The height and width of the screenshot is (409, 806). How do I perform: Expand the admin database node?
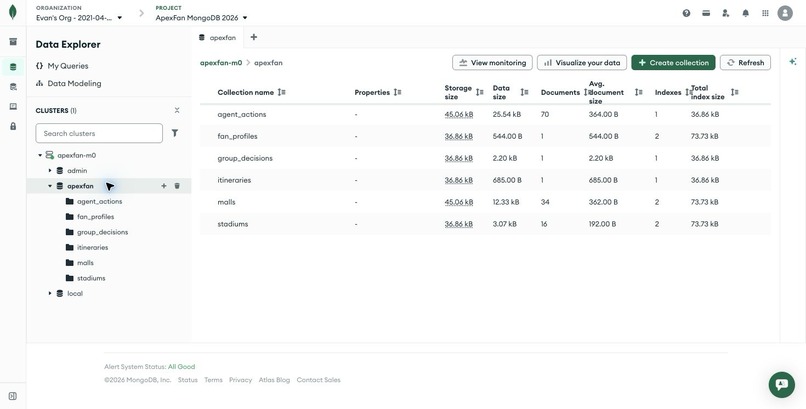(x=50, y=171)
